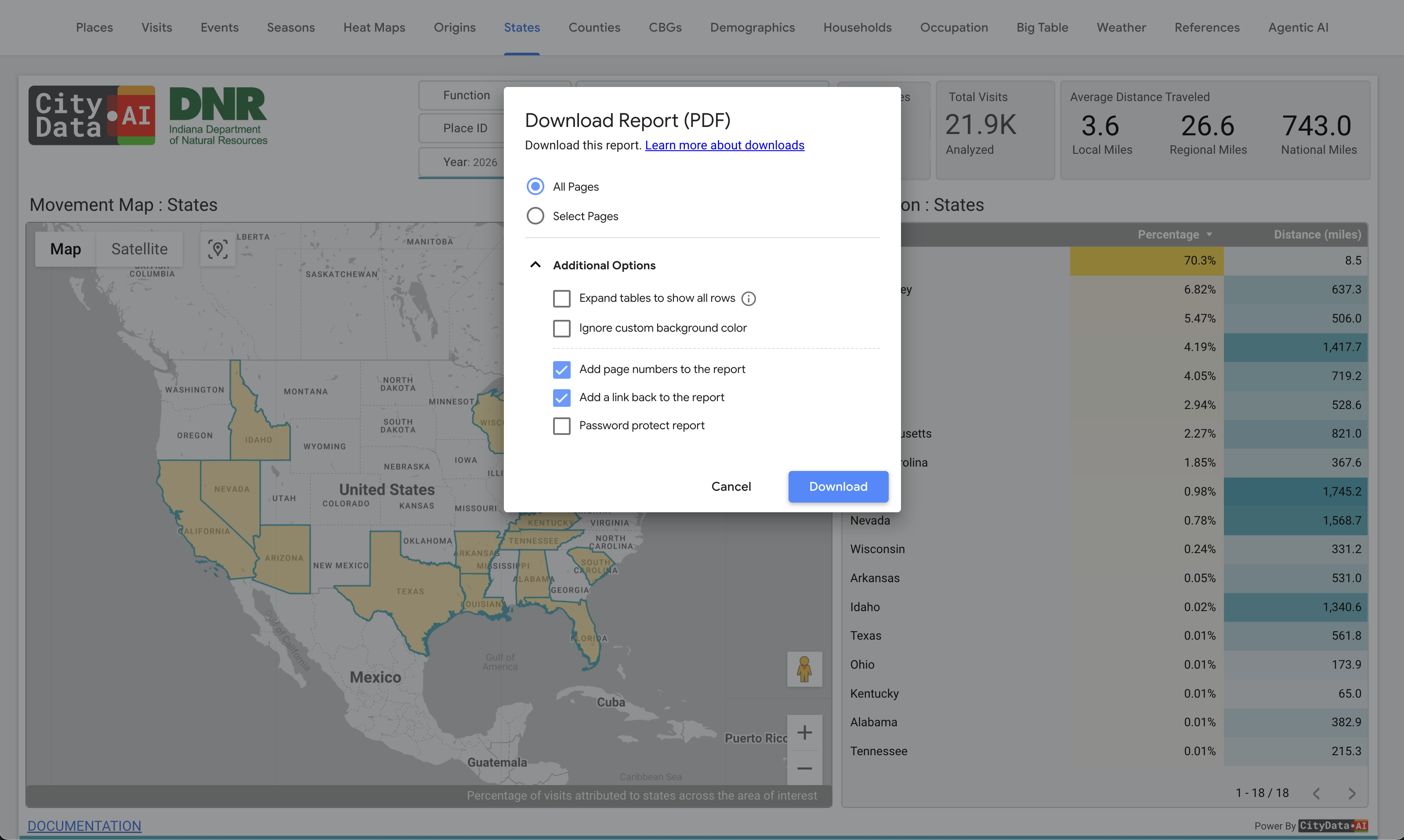Viewport: 1404px width, 840px height.
Task: Open Street View pegman icon on map
Action: [x=804, y=669]
